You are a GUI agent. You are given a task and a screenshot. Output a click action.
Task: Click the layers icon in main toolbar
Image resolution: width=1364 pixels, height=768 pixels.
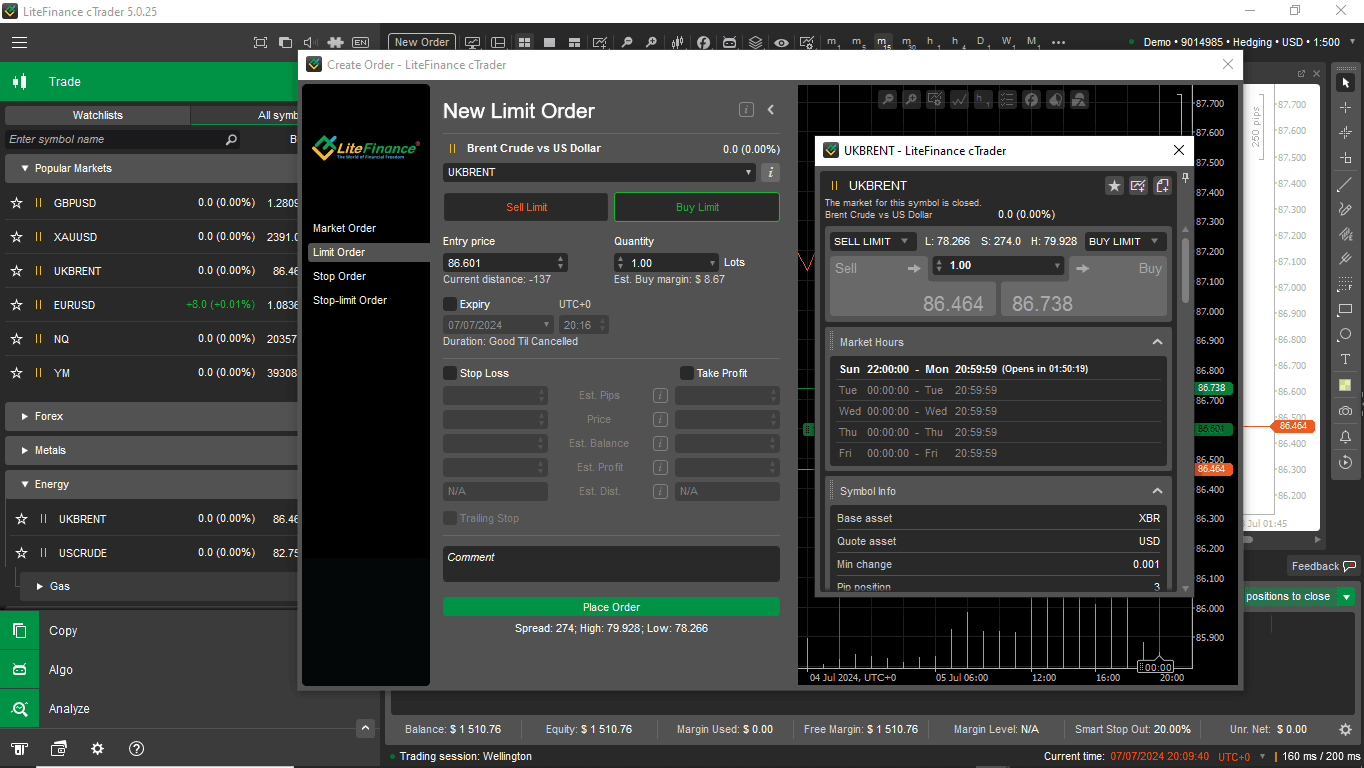click(x=756, y=43)
